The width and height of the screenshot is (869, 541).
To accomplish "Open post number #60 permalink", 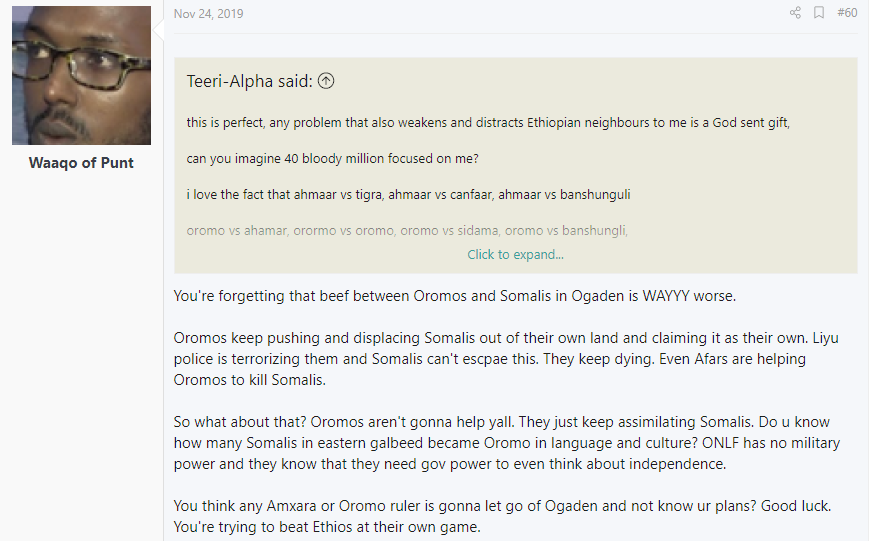I will (847, 13).
